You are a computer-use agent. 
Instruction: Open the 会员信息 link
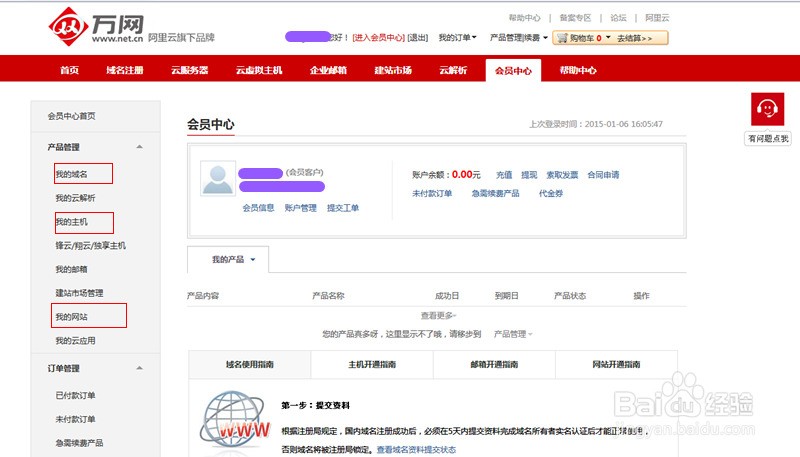tap(258, 208)
